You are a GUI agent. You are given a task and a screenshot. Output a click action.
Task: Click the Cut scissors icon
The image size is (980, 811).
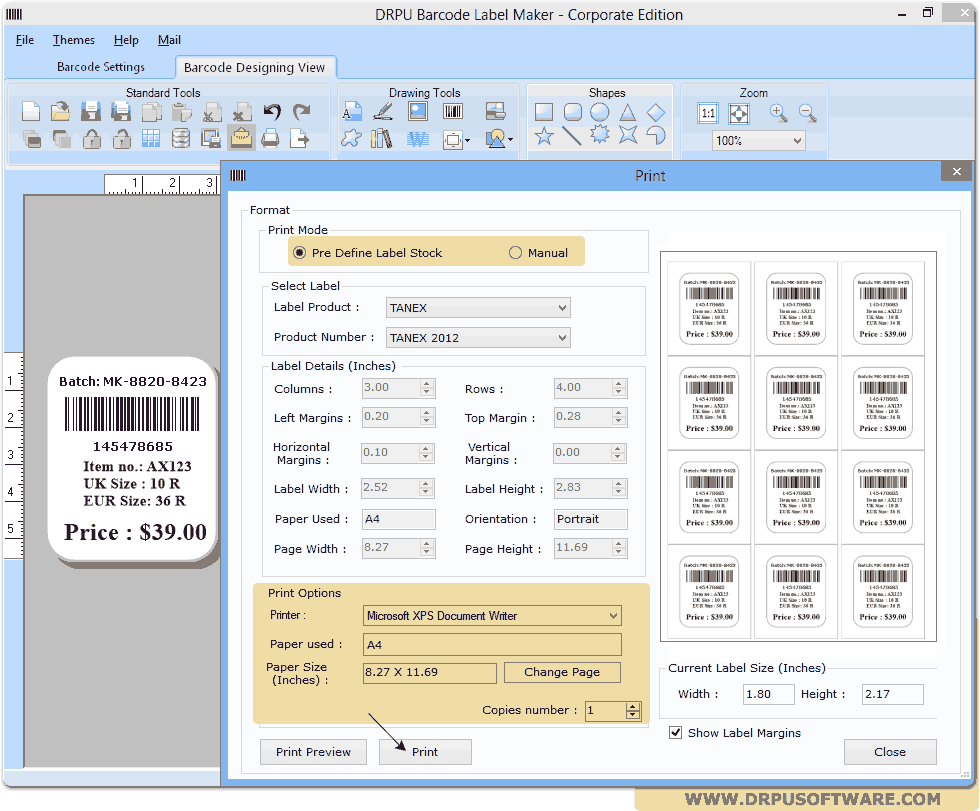pos(212,112)
